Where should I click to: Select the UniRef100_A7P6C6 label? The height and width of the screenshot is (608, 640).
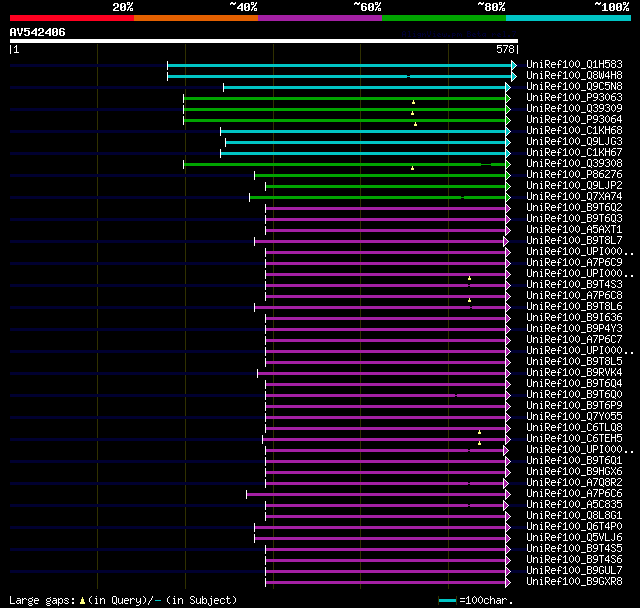[574, 494]
